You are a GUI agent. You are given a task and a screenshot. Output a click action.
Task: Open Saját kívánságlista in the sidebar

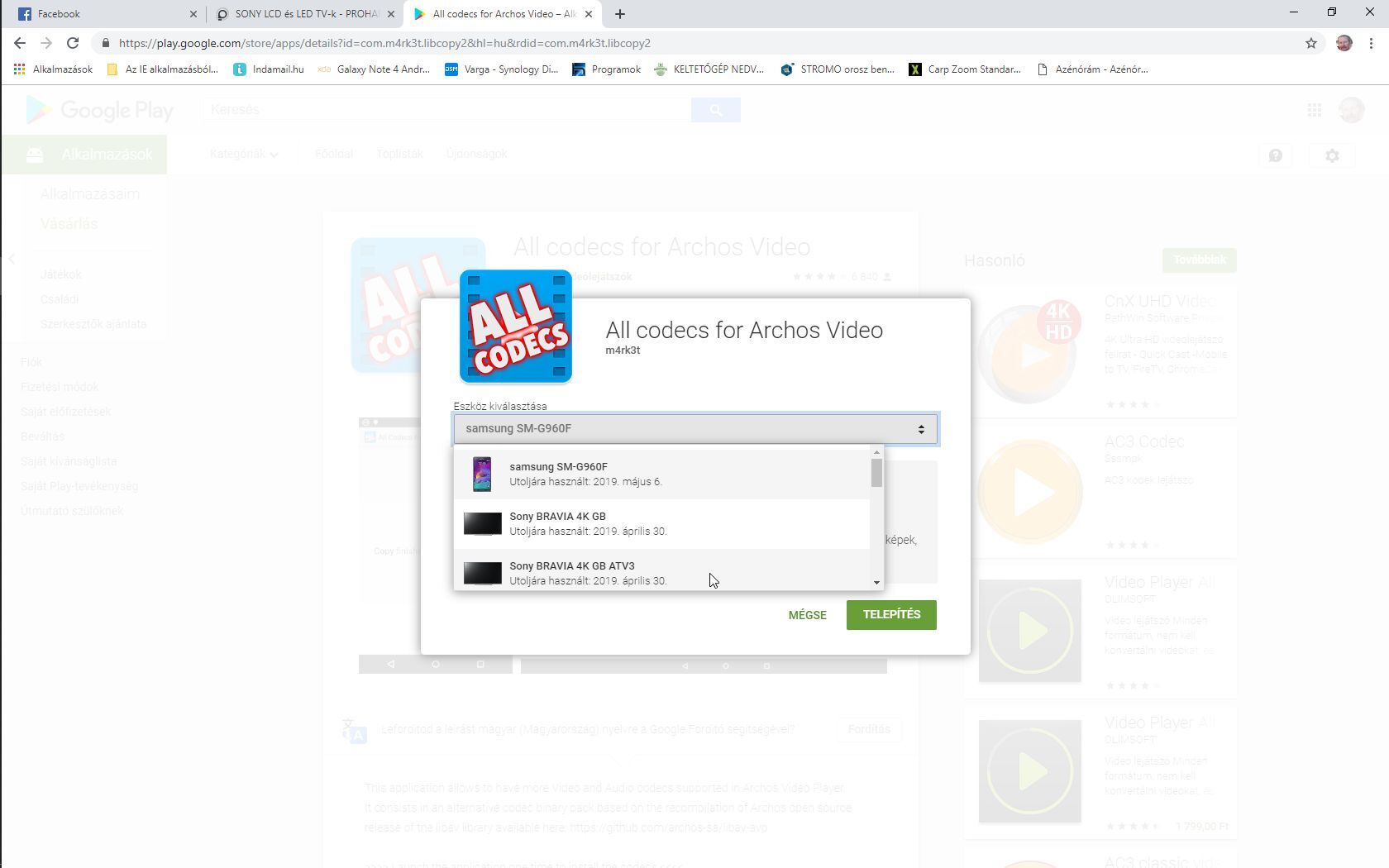point(69,461)
